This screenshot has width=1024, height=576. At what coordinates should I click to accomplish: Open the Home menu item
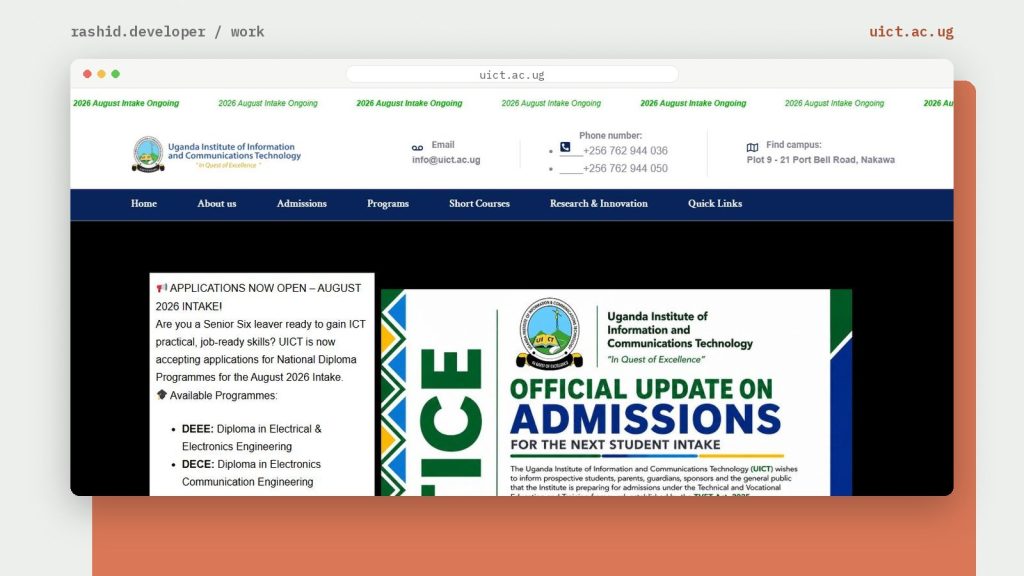click(x=144, y=204)
